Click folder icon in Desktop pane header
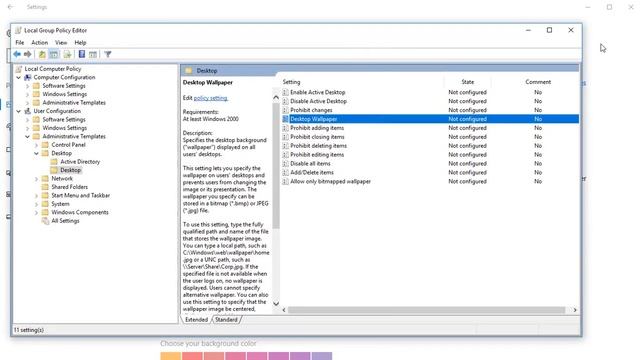This screenshot has width=640, height=360. pyautogui.click(x=189, y=71)
